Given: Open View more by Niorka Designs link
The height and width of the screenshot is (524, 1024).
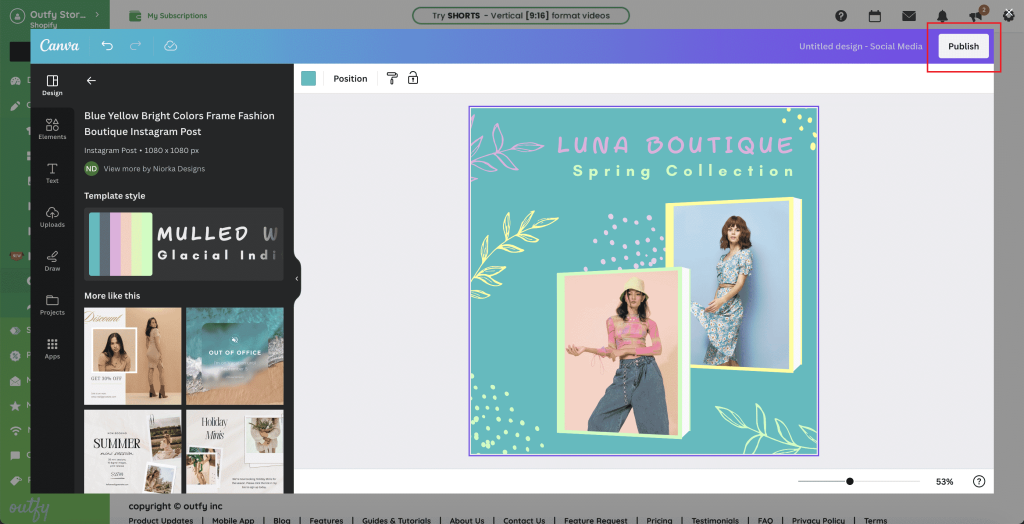Looking at the screenshot, I should 154,169.
